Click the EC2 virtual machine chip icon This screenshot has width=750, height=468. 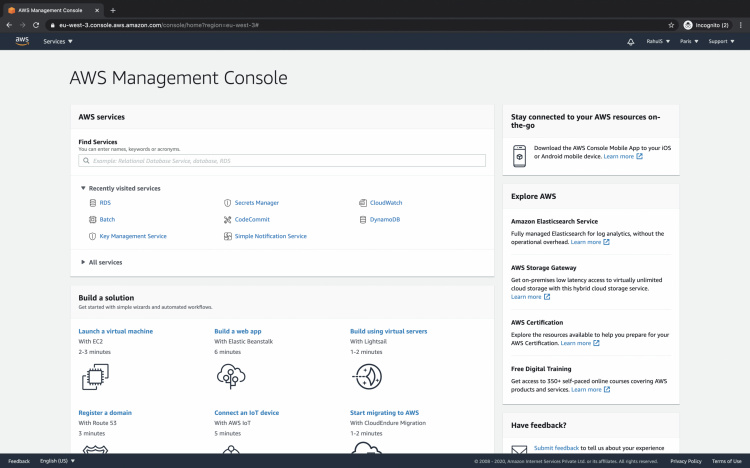point(95,376)
